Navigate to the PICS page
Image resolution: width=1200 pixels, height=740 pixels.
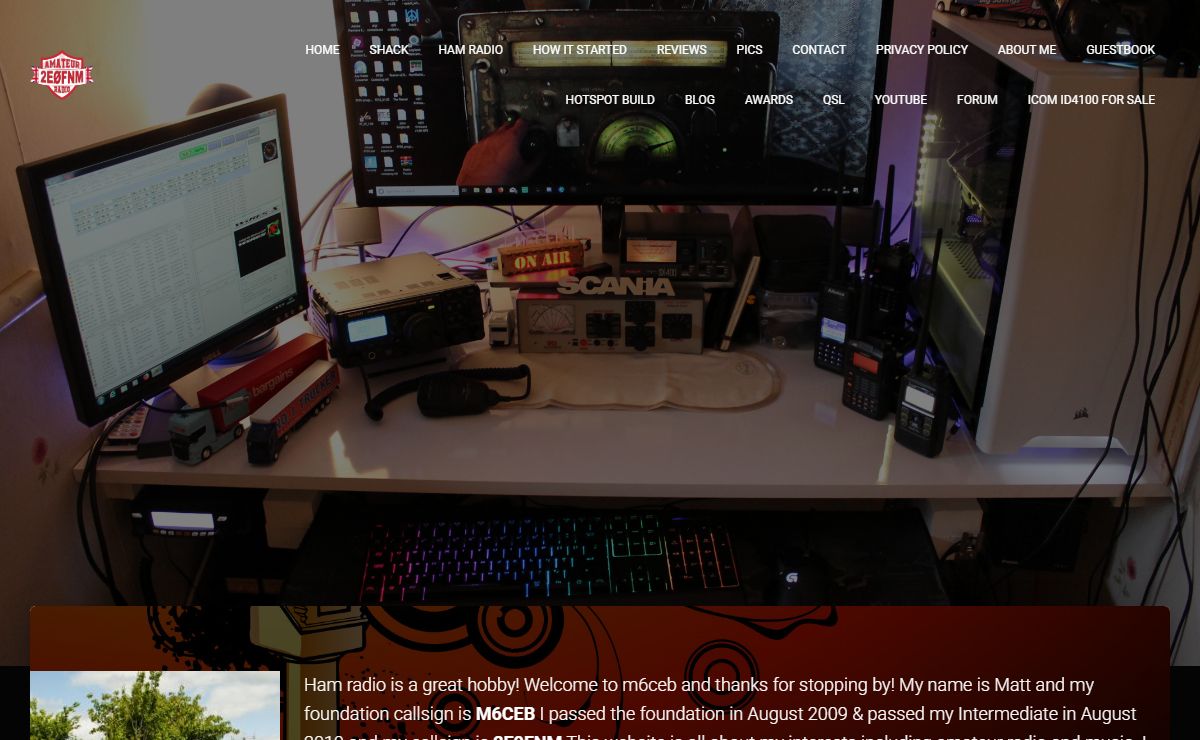(x=749, y=50)
